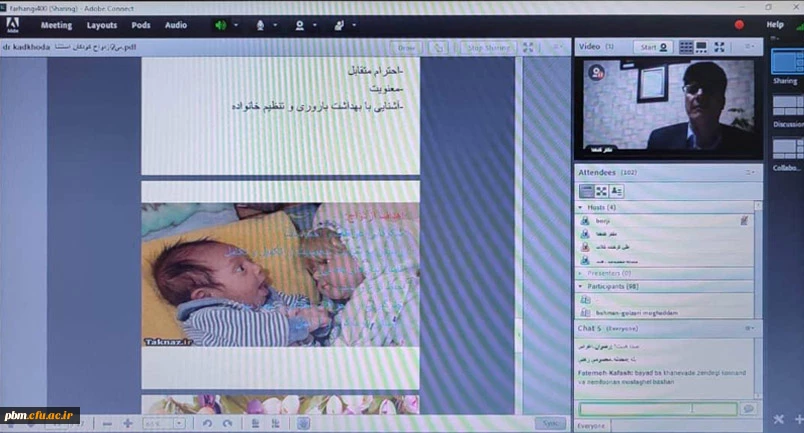Click the Stop Sharing button

488,47
